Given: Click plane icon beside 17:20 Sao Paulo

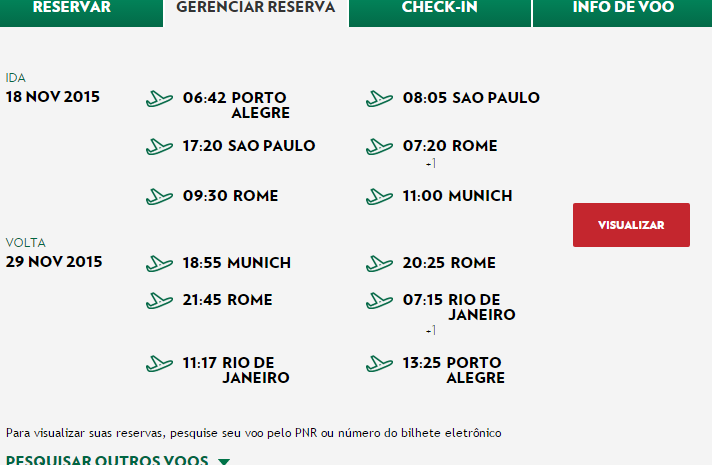Looking at the screenshot, I should pos(159,147).
